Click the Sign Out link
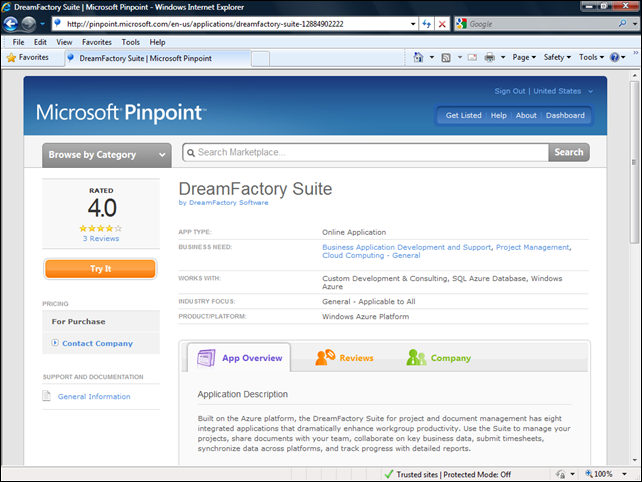This screenshot has height=482, width=642. [x=509, y=91]
